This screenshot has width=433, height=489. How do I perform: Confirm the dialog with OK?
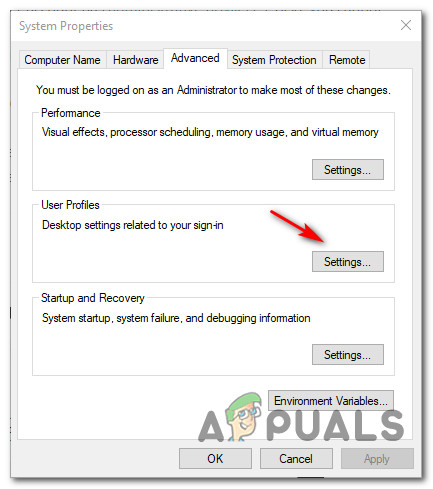(x=215, y=459)
